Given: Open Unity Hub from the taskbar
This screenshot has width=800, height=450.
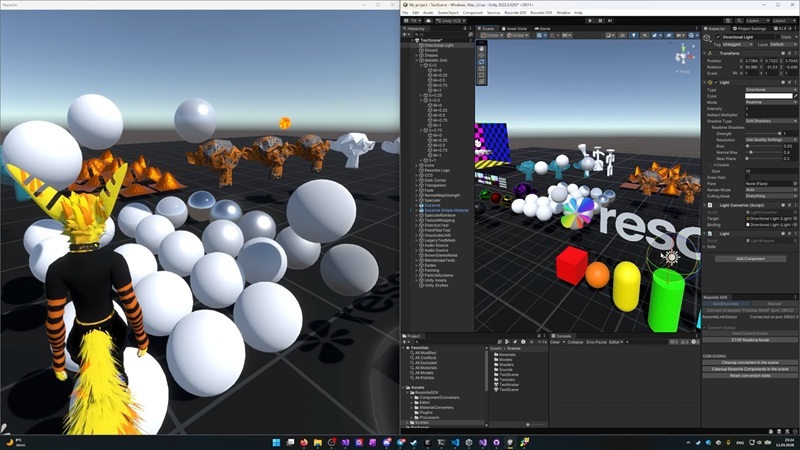Looking at the screenshot, I should [469, 442].
